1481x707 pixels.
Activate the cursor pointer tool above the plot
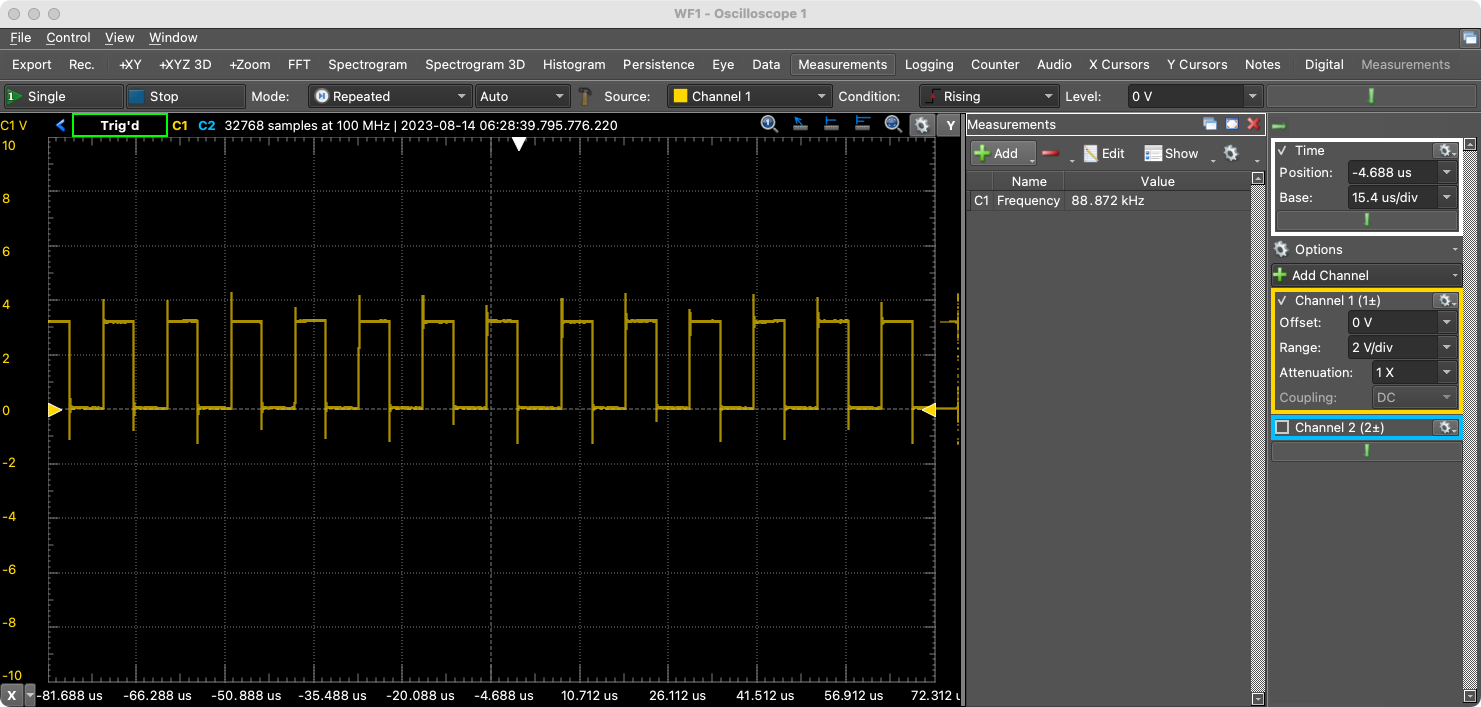click(800, 124)
